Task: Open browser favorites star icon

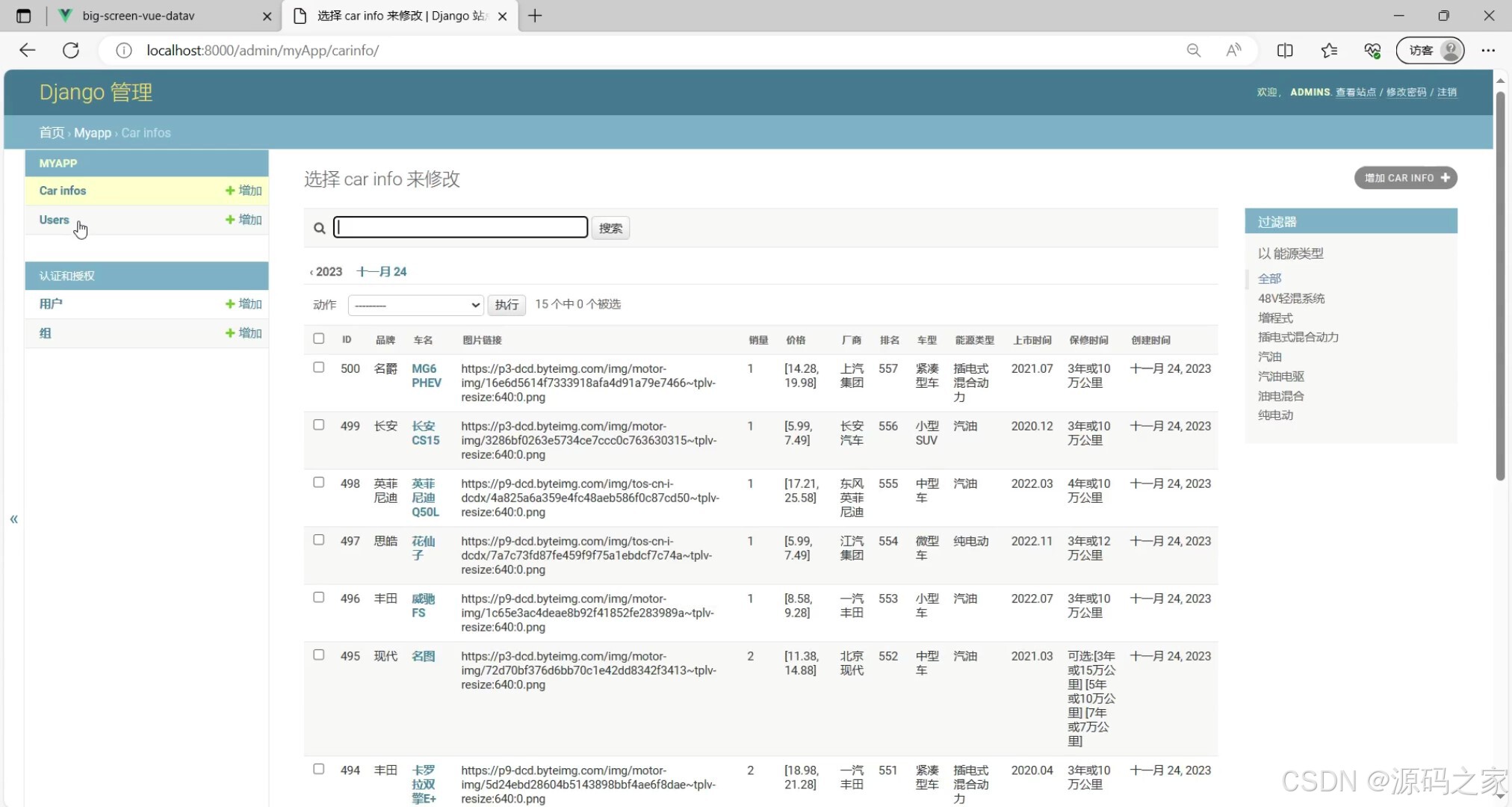Action: pyautogui.click(x=1329, y=50)
